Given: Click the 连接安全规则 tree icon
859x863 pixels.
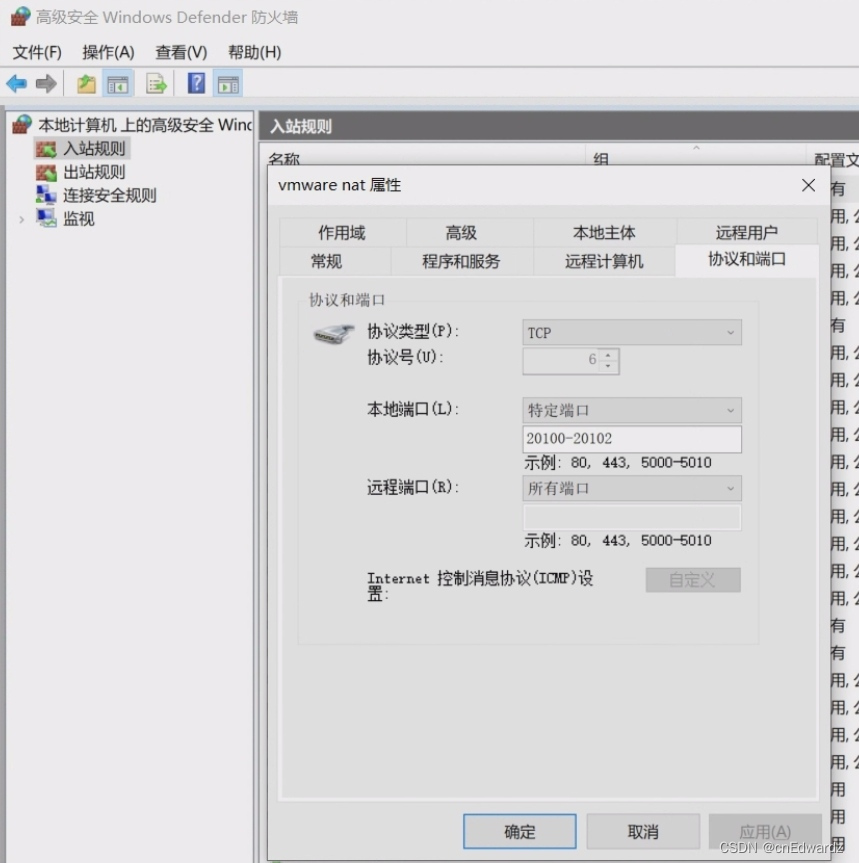Looking at the screenshot, I should tap(46, 195).
